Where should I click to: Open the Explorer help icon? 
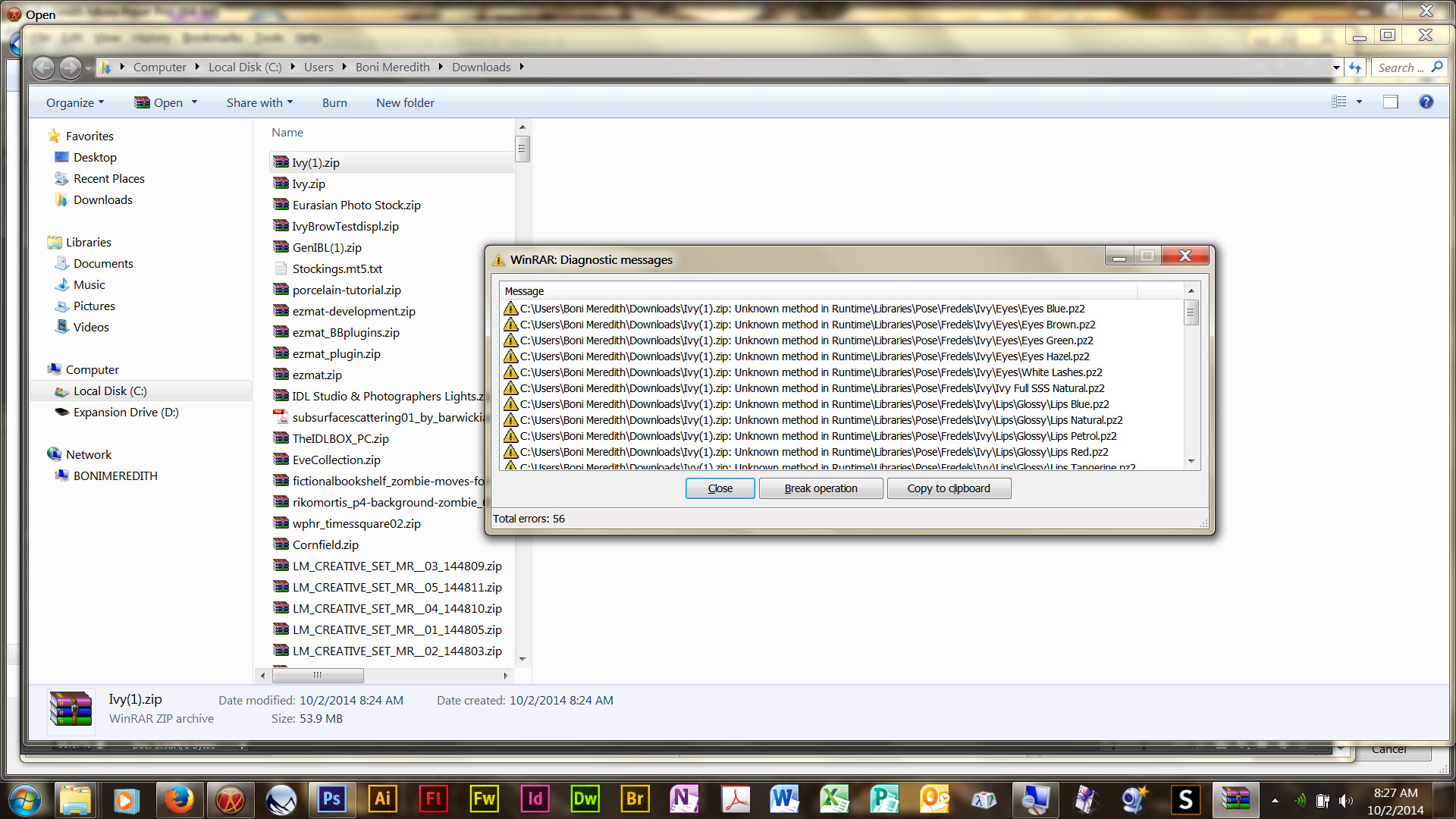[x=1426, y=102]
